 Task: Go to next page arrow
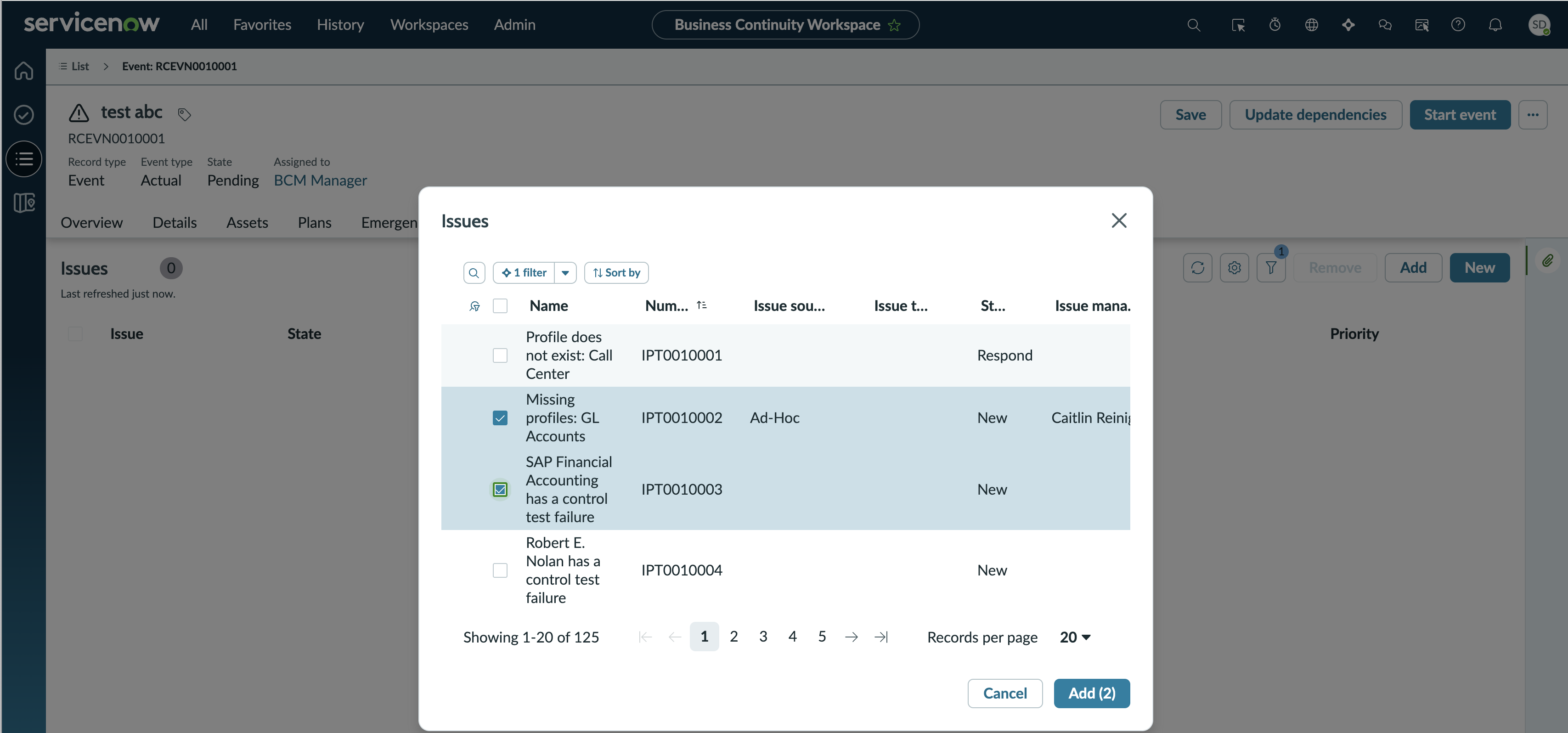(x=851, y=637)
